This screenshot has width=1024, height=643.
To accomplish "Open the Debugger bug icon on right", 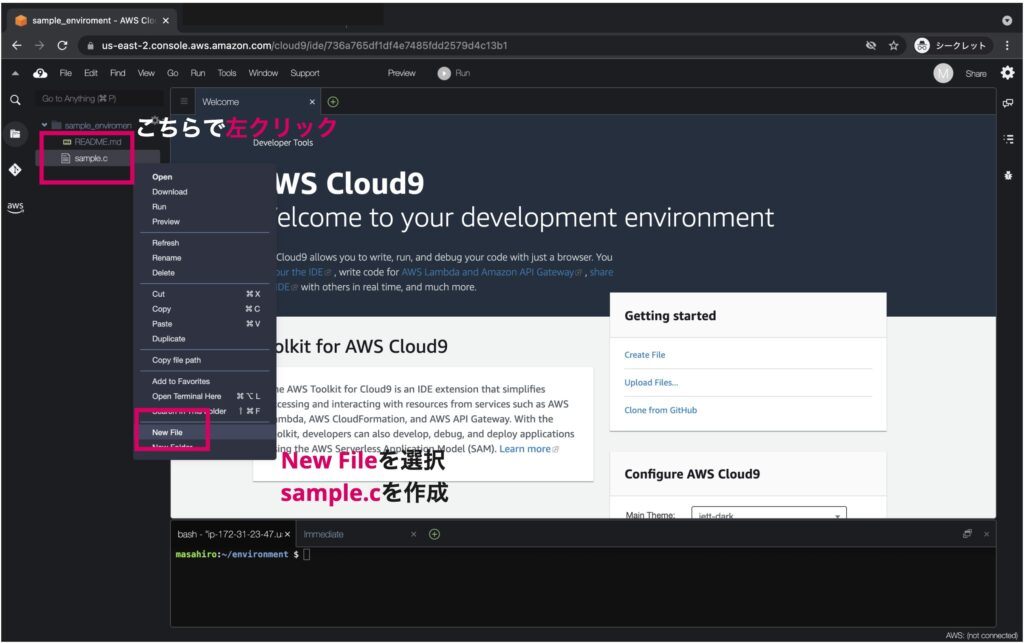I will [1008, 175].
